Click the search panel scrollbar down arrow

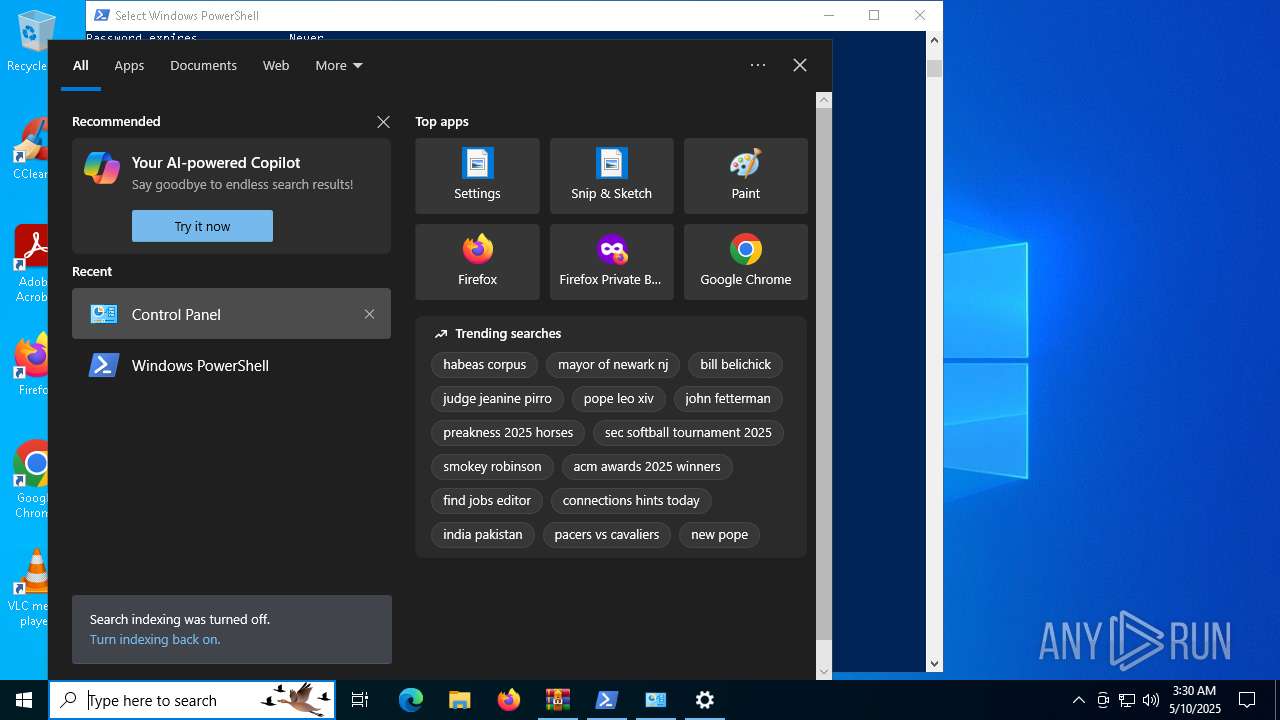(824, 672)
